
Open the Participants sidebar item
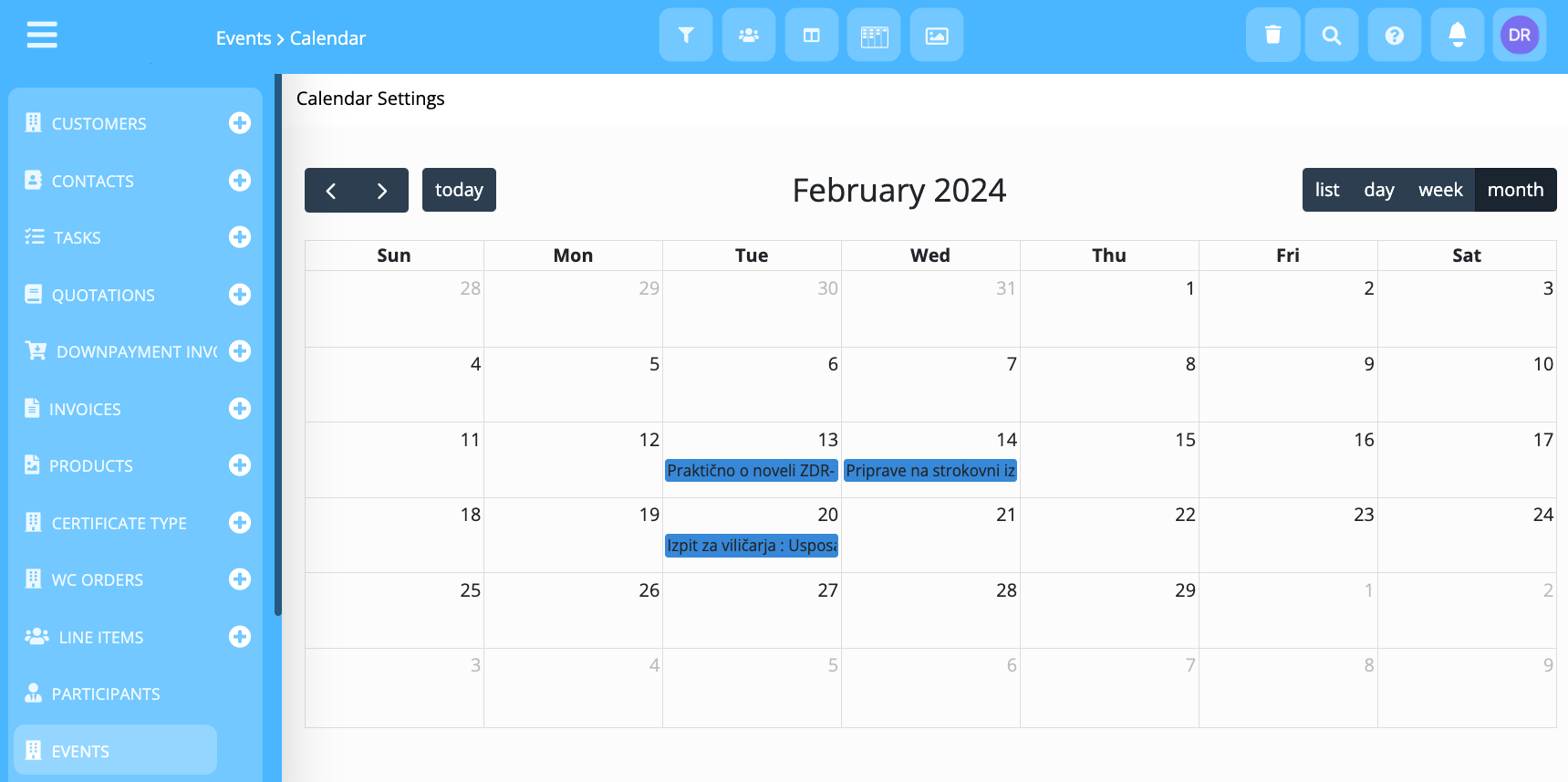point(105,694)
